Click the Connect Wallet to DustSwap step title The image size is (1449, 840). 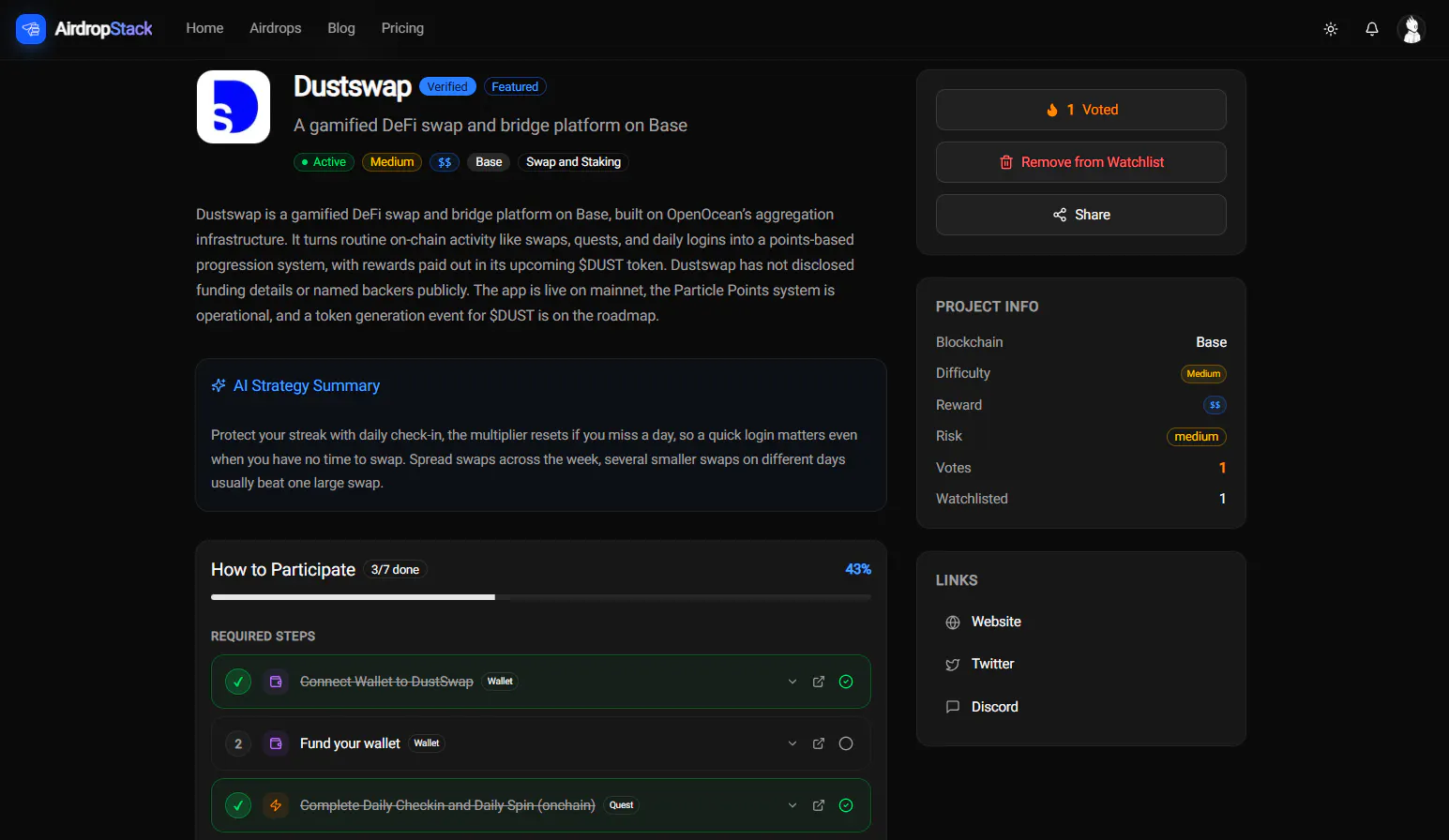pyautogui.click(x=386, y=682)
